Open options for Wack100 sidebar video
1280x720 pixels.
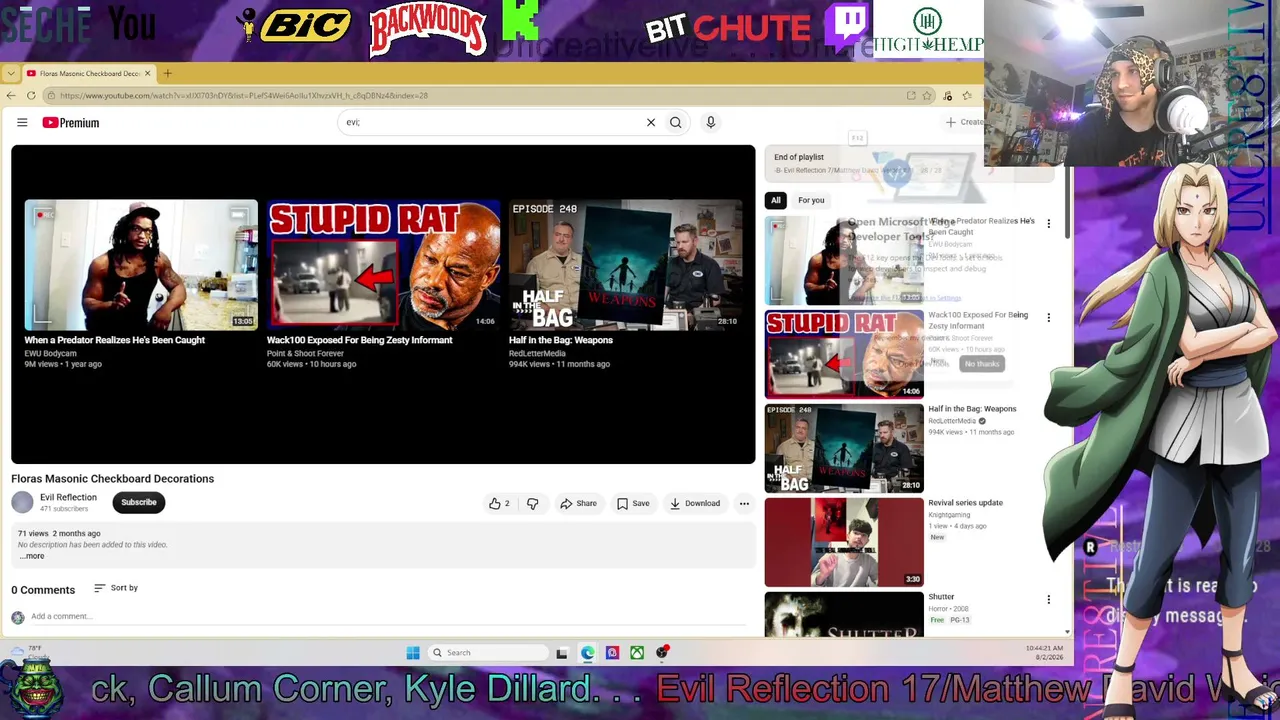pos(1048,318)
